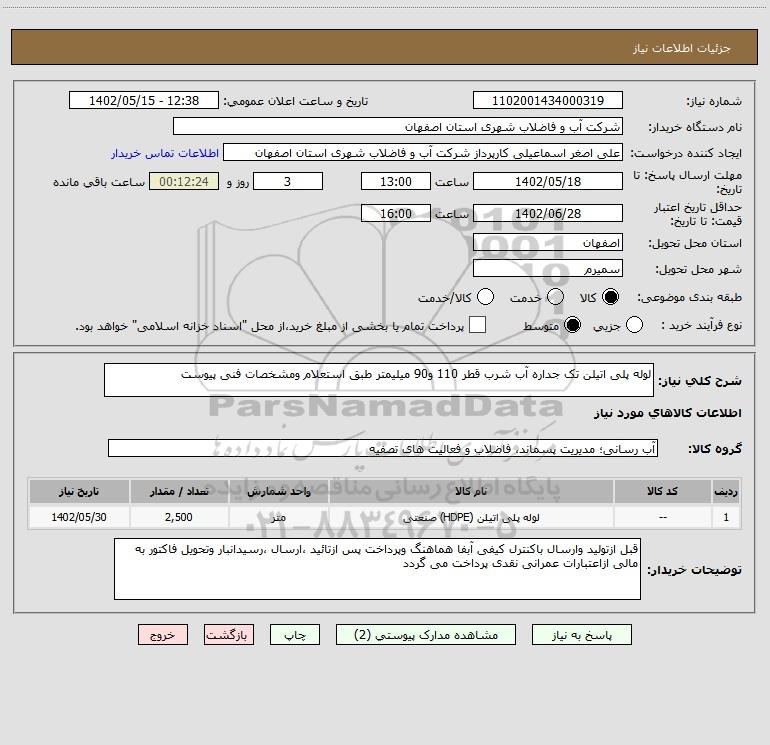Click the general need description field
This screenshot has height=745, width=770.
379,380
